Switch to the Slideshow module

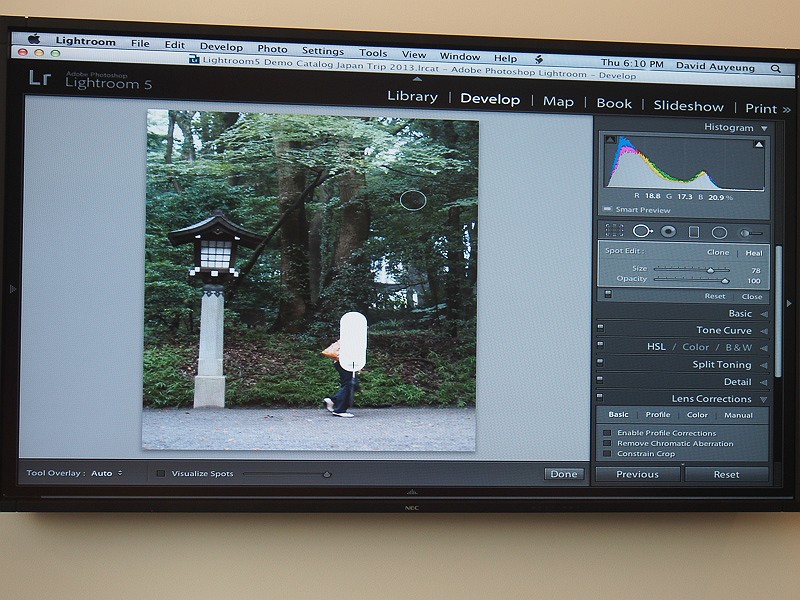pyautogui.click(x=688, y=106)
